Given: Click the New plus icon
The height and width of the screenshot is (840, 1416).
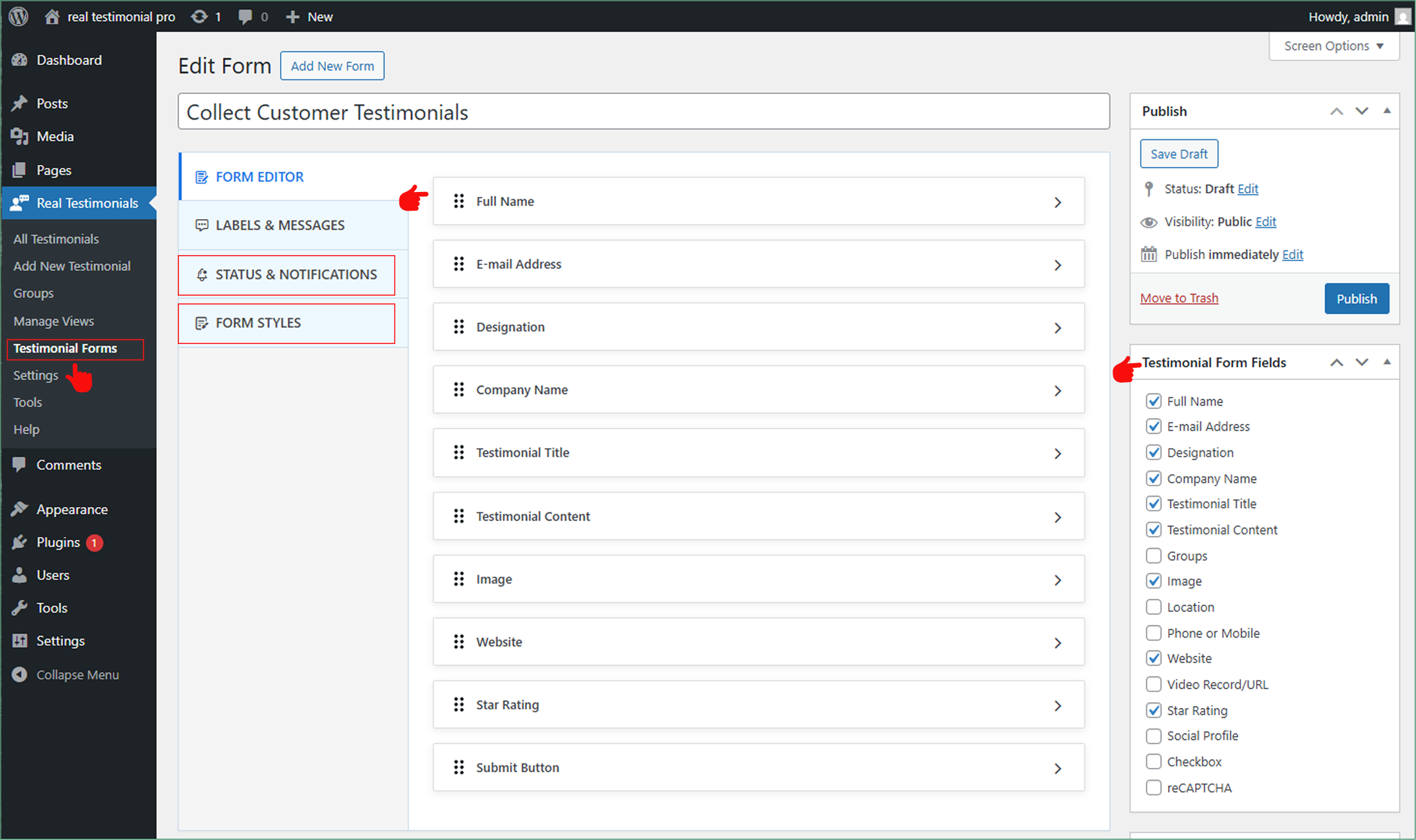Looking at the screenshot, I should (292, 17).
